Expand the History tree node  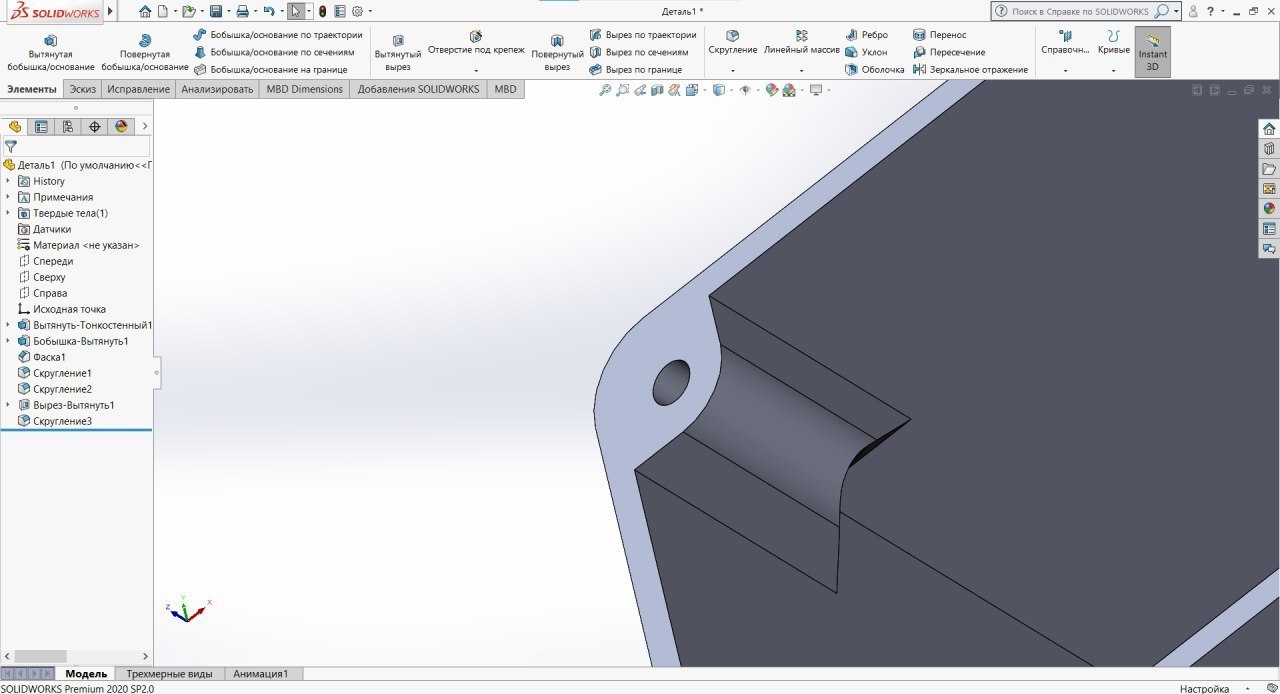coord(9,181)
